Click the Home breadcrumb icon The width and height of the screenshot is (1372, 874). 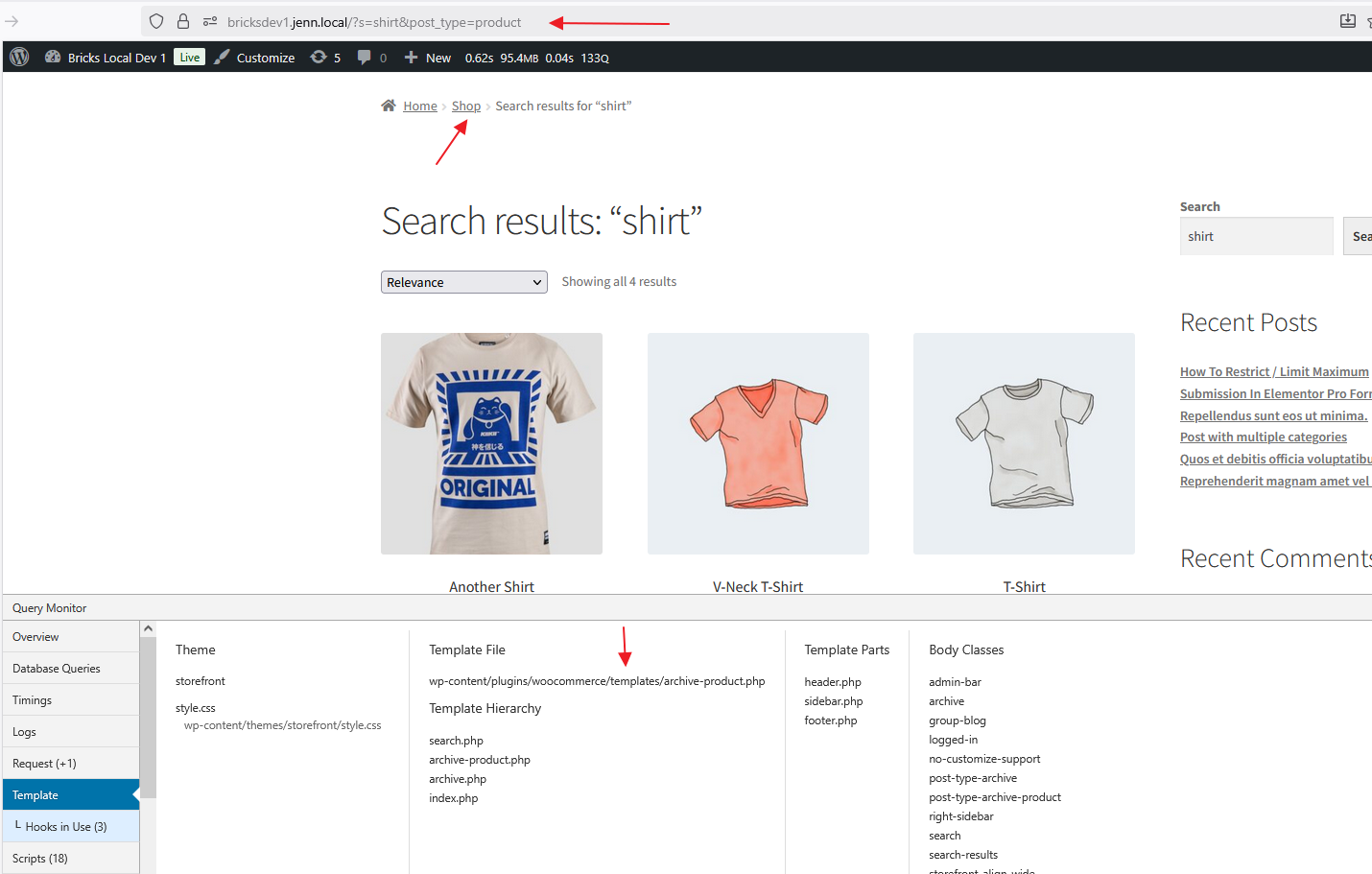pyautogui.click(x=389, y=106)
